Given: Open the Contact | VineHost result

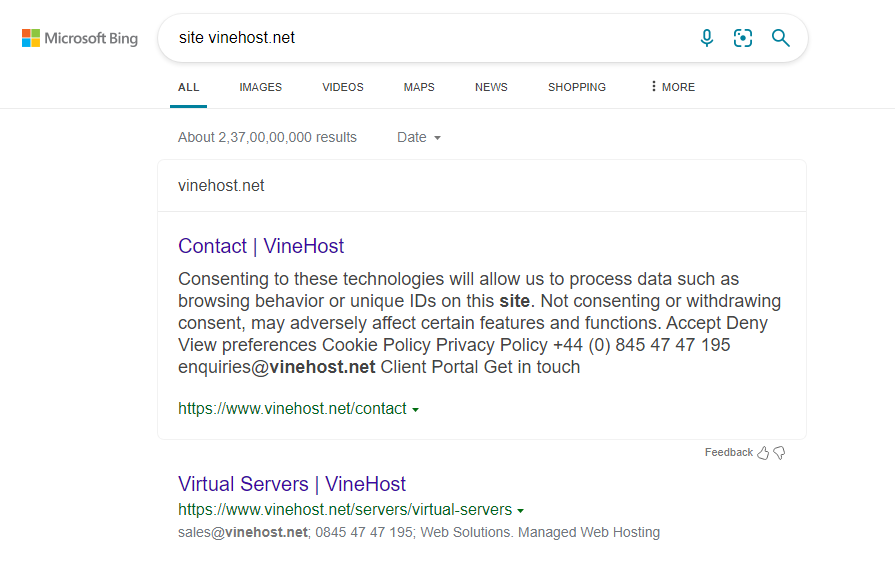Looking at the screenshot, I should click(261, 246).
